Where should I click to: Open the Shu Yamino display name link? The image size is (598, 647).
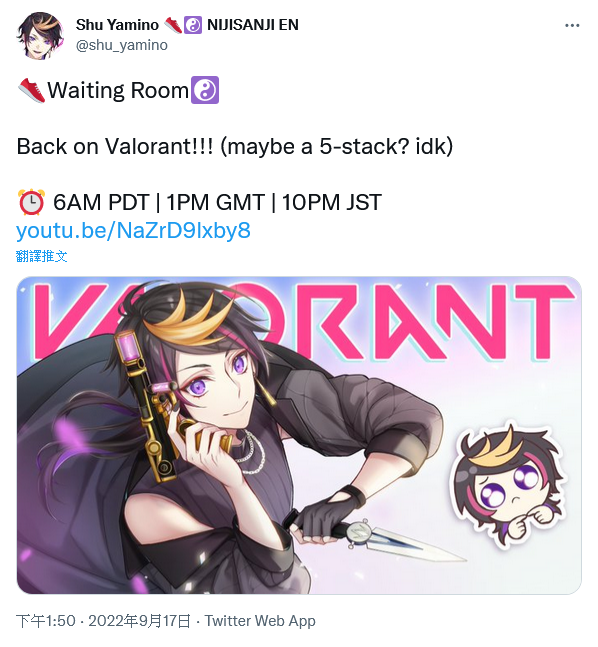click(x=117, y=25)
